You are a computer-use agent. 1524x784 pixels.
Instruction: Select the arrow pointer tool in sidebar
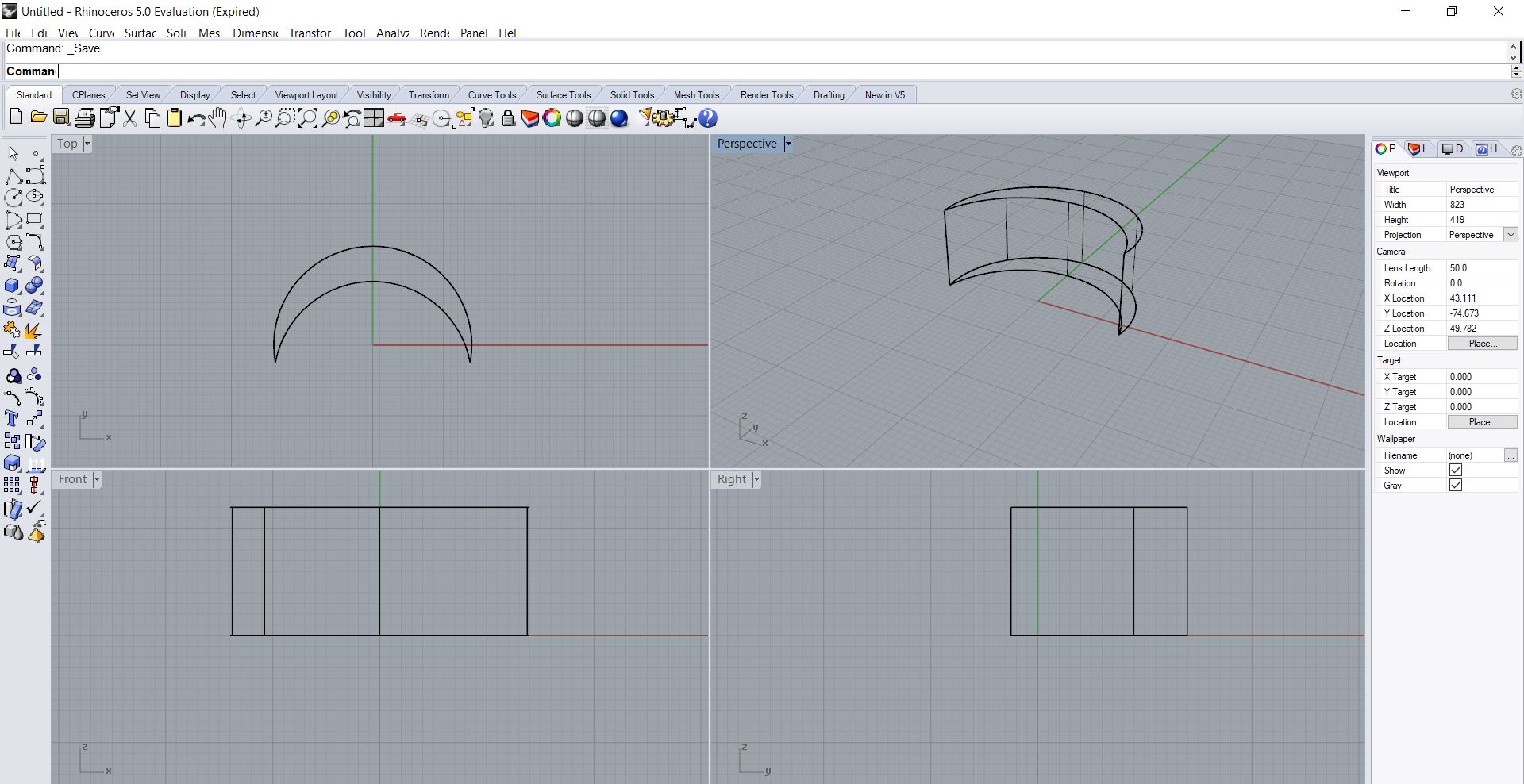tap(13, 152)
